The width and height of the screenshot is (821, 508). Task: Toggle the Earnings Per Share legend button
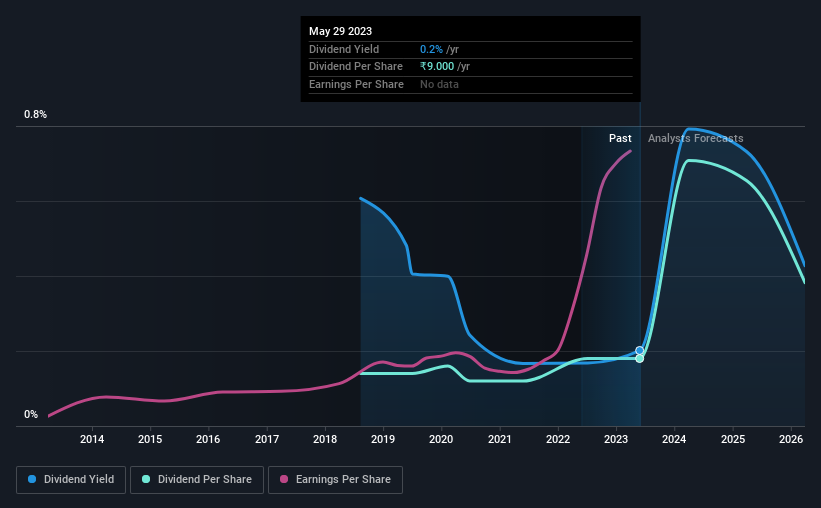[335, 480]
